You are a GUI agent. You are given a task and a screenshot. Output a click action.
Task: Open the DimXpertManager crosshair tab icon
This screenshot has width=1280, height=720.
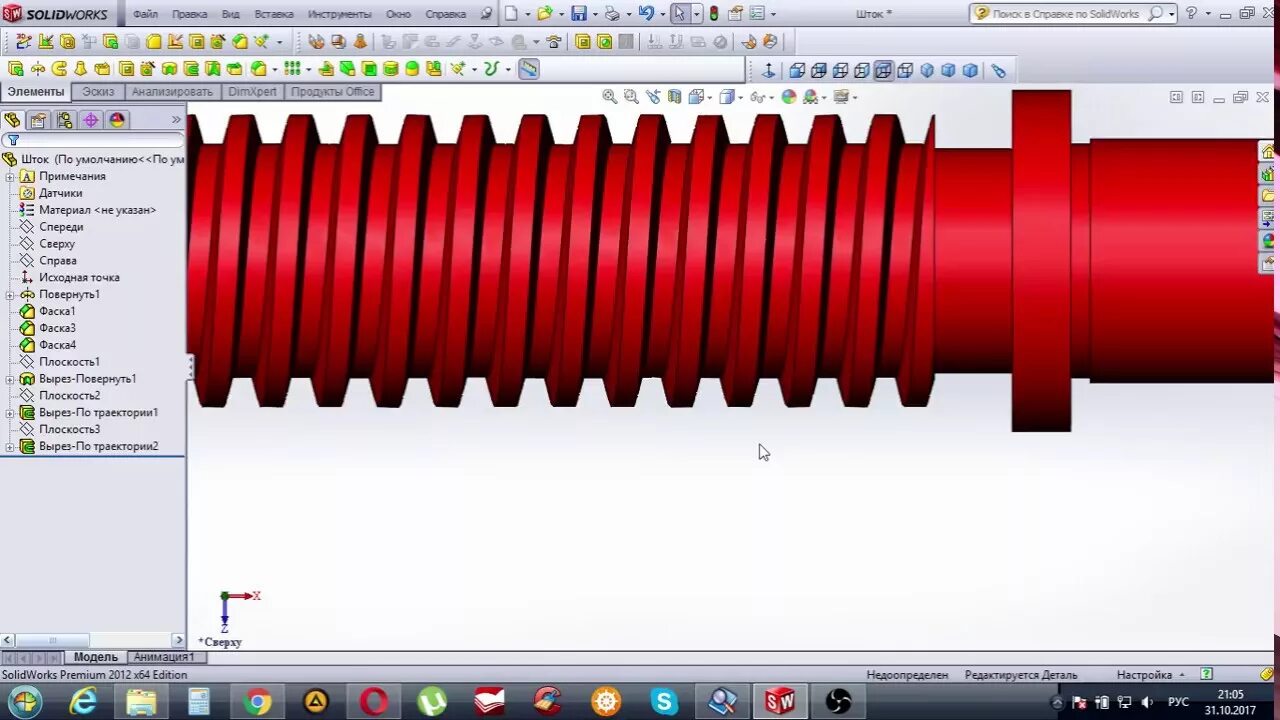(x=90, y=120)
